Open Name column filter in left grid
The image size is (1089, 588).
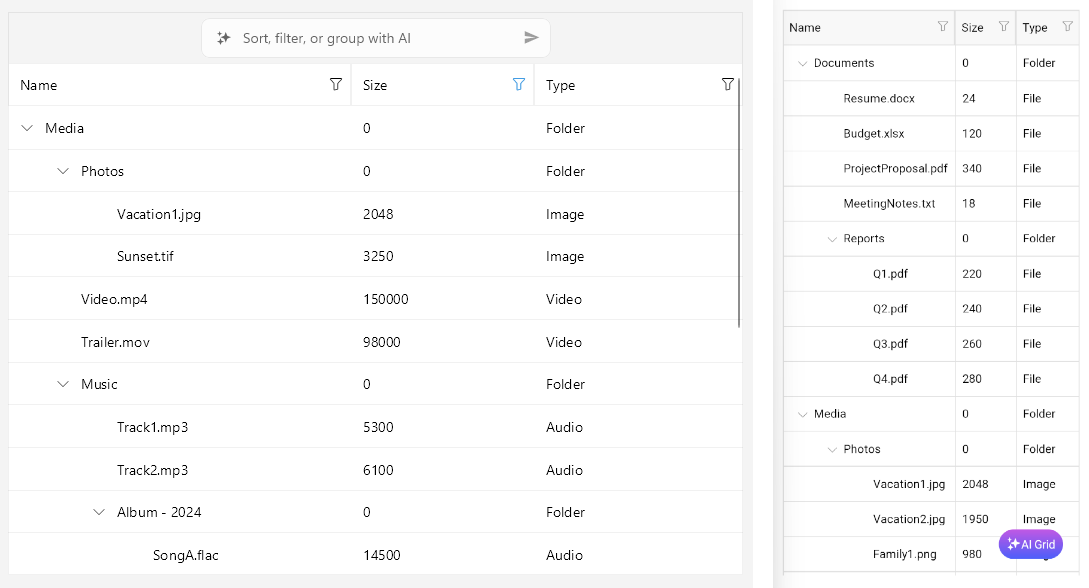pos(336,85)
